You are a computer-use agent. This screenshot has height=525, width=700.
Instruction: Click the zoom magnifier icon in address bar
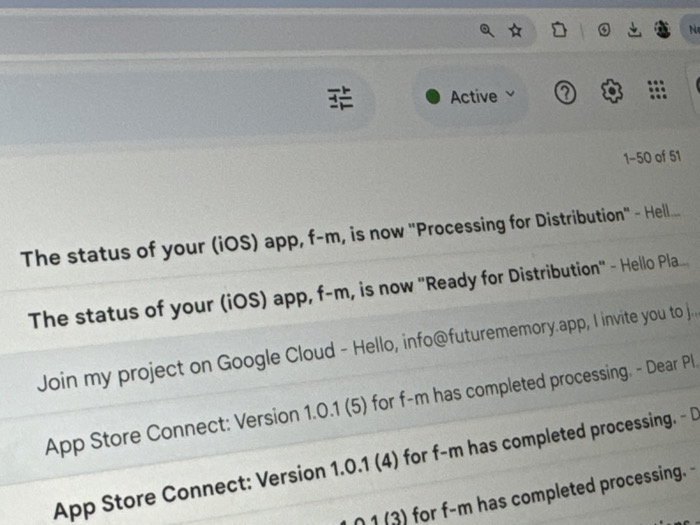pos(487,31)
